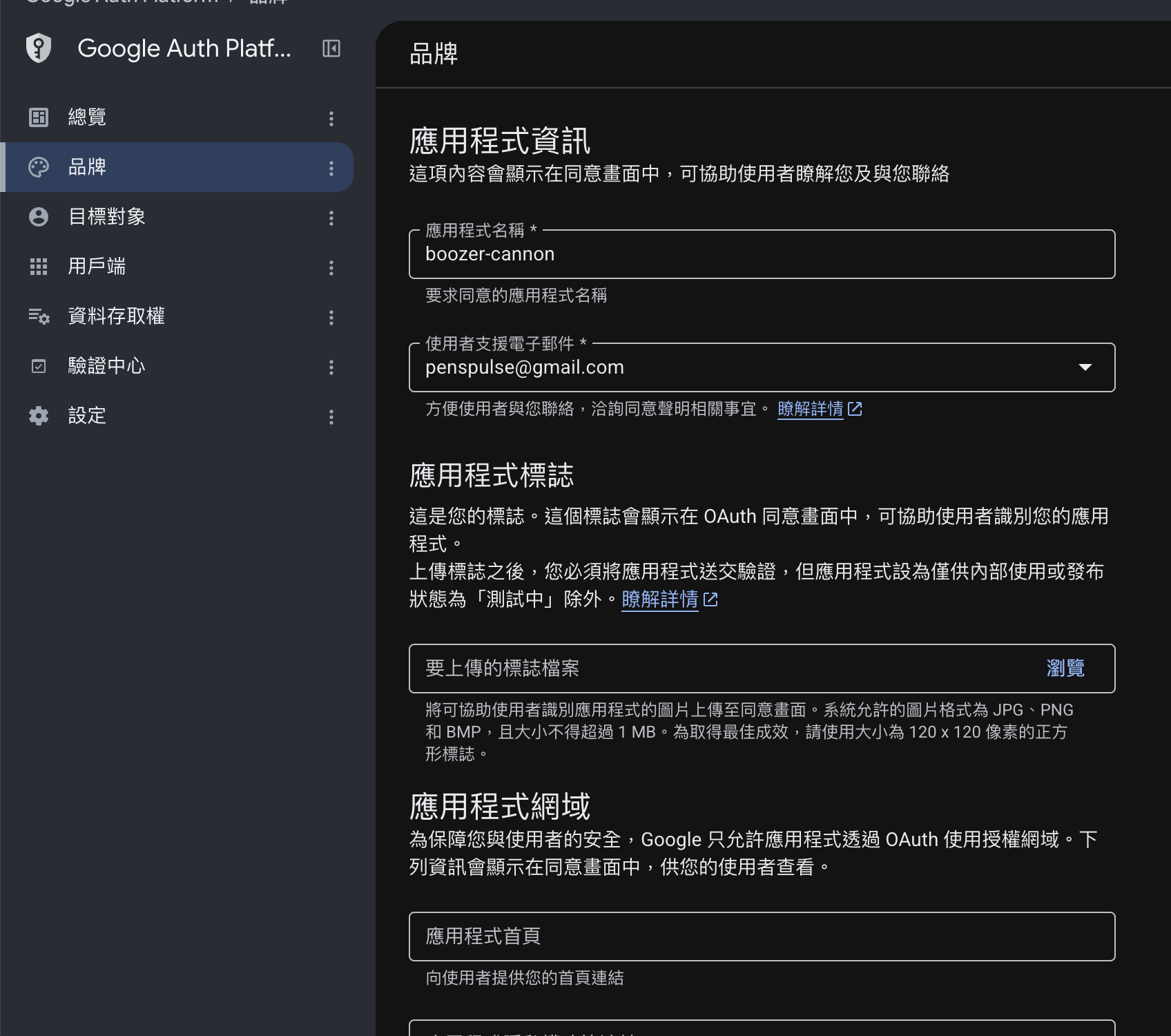This screenshot has width=1171, height=1036.
Task: Click the 品牌 page title
Action: [434, 54]
